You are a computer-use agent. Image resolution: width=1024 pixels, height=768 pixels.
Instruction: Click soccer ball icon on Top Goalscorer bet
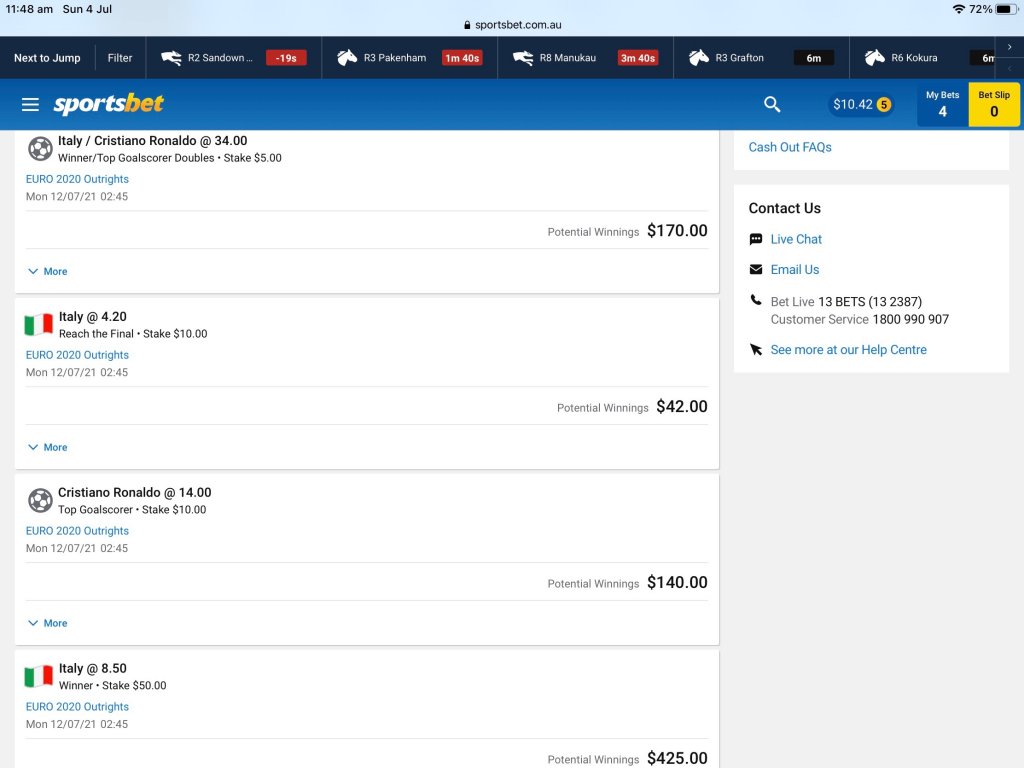coord(40,501)
